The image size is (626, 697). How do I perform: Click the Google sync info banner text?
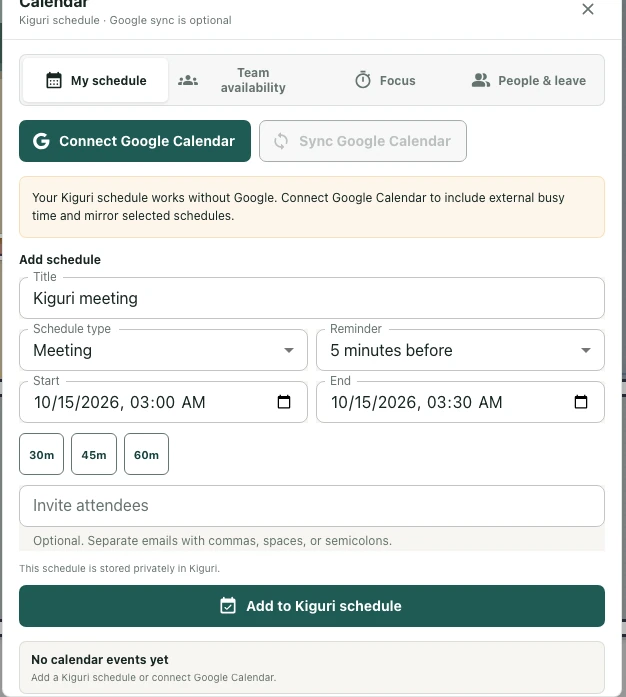click(298, 207)
